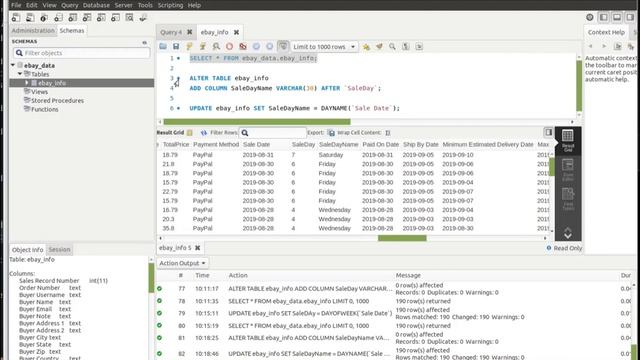Viewport: 640px width, 360px height.
Task: Open Form Editor in result side panel
Action: pos(568,170)
